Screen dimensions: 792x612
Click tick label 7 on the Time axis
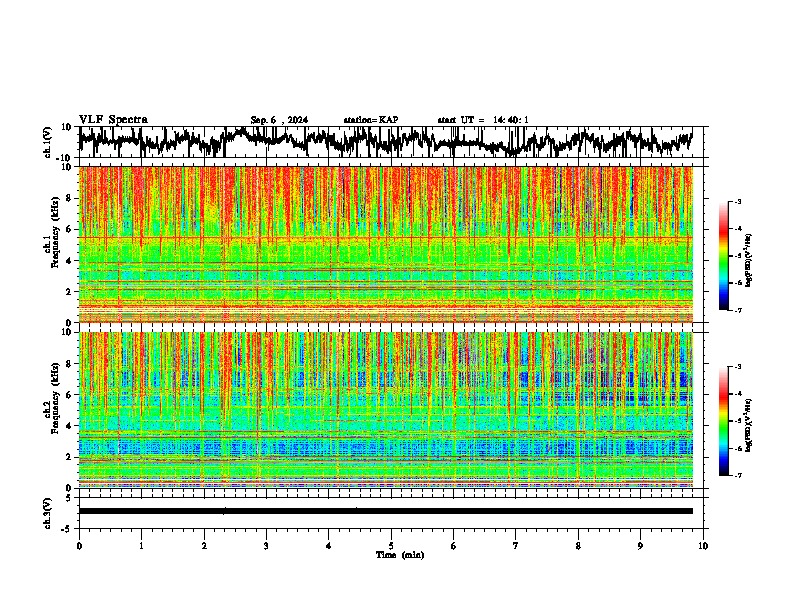(x=516, y=546)
